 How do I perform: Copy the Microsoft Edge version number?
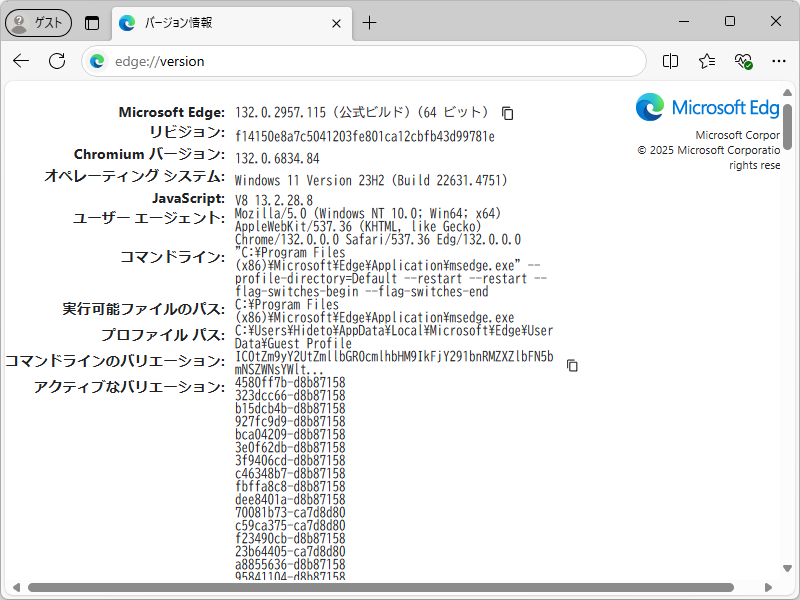[507, 113]
